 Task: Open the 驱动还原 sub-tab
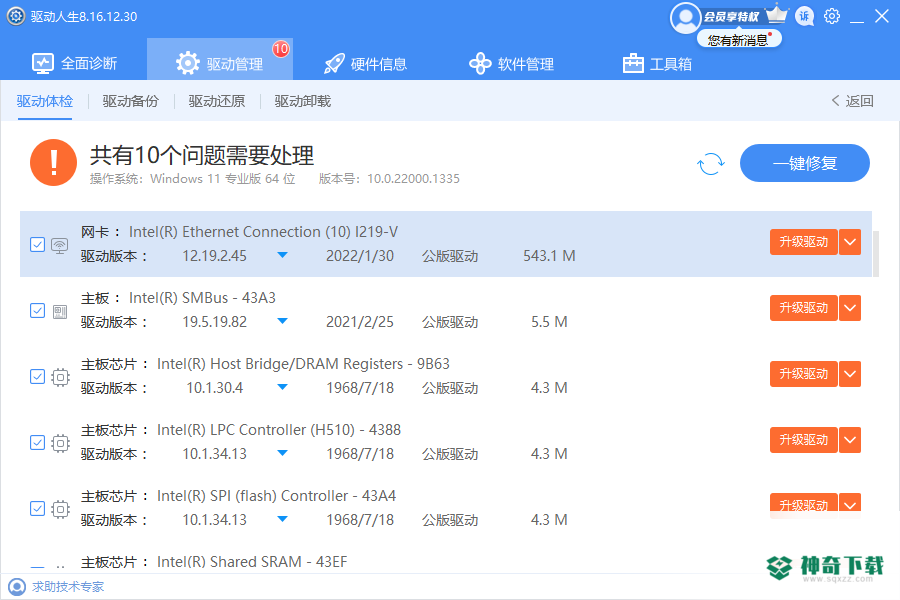point(216,102)
